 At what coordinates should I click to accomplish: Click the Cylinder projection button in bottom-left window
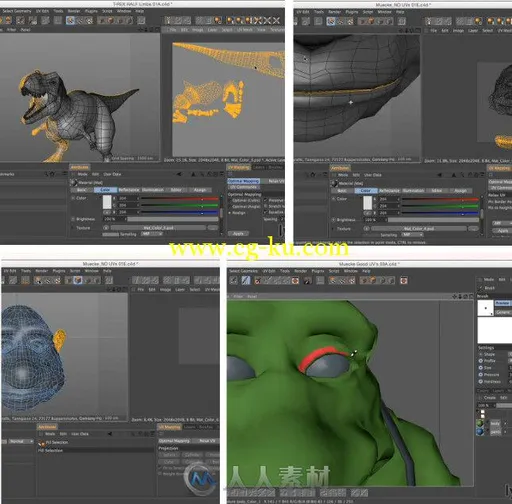tap(193, 455)
